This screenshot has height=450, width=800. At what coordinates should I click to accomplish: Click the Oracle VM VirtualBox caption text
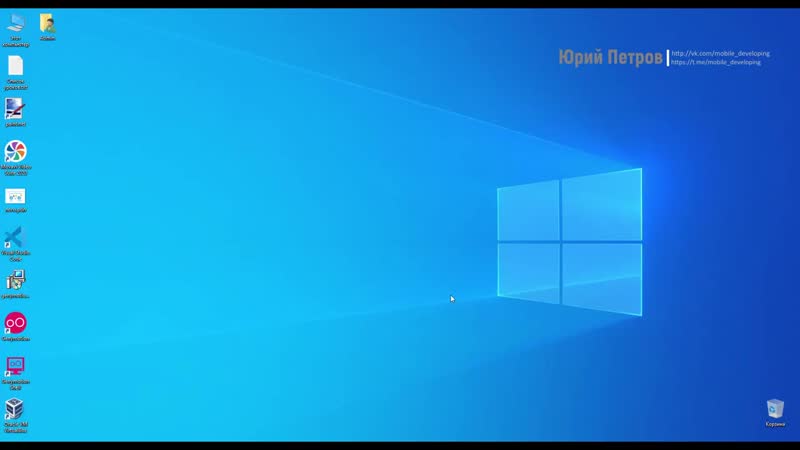coord(15,427)
